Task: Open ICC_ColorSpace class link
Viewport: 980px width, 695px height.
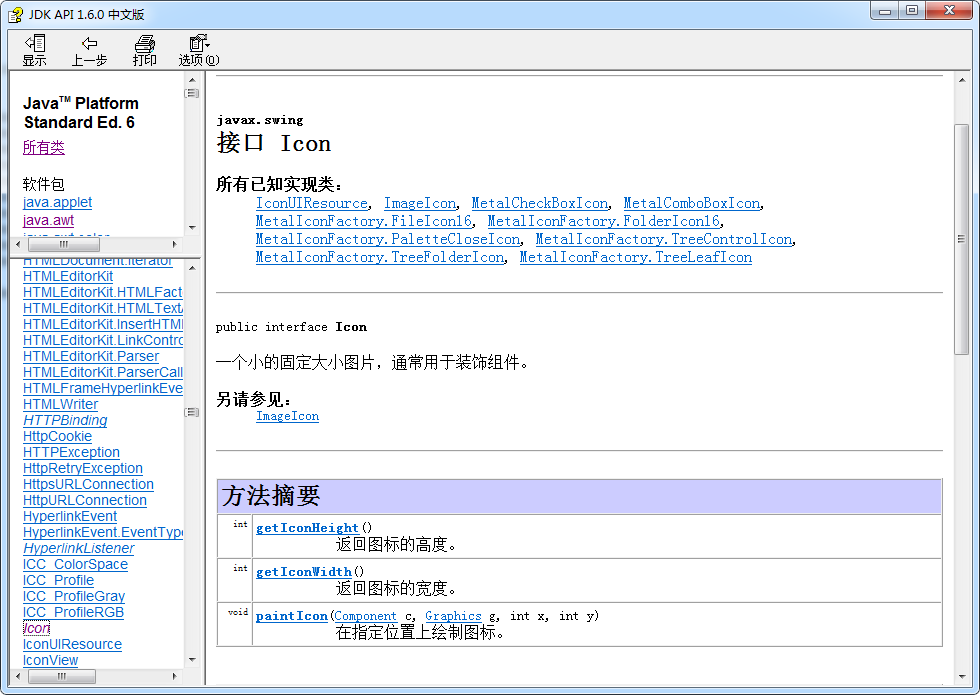Action: coord(76,564)
